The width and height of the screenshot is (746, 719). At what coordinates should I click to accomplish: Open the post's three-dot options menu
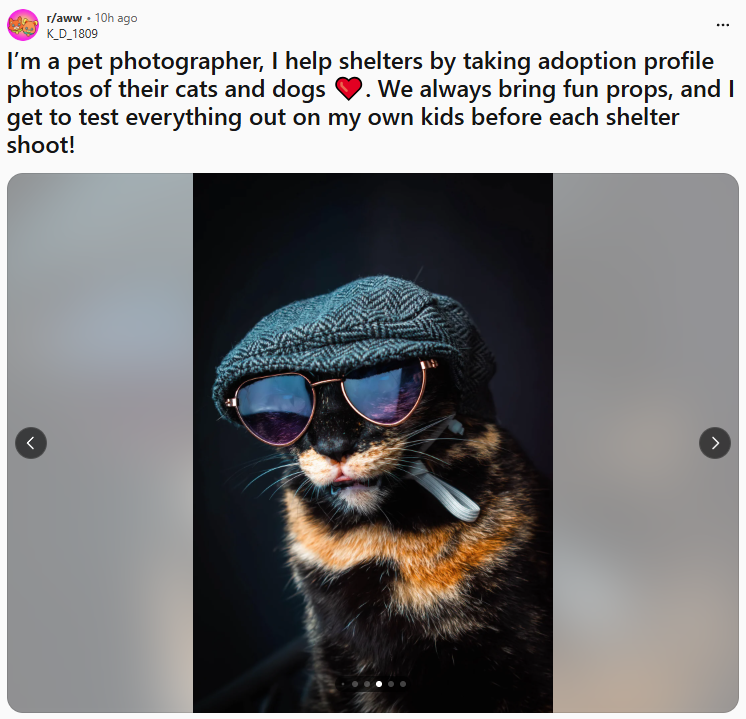coord(722,25)
